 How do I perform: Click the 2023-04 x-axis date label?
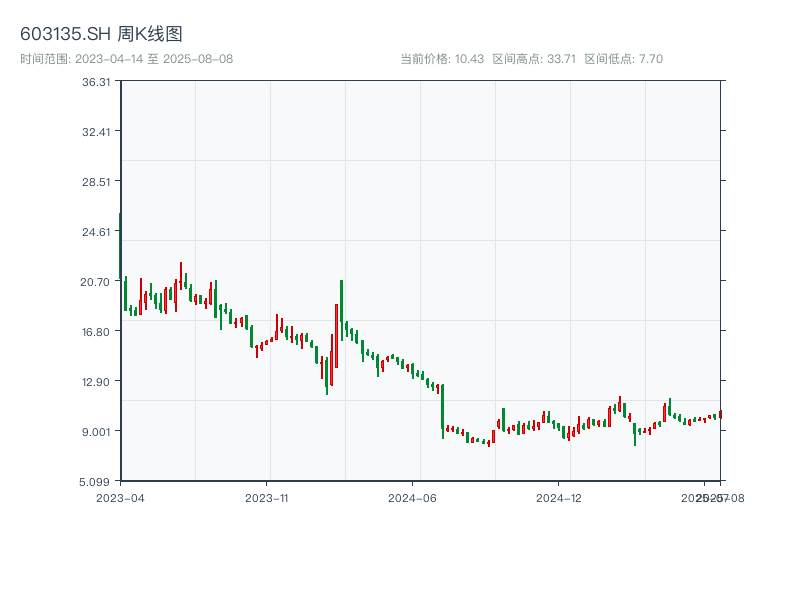tap(120, 497)
